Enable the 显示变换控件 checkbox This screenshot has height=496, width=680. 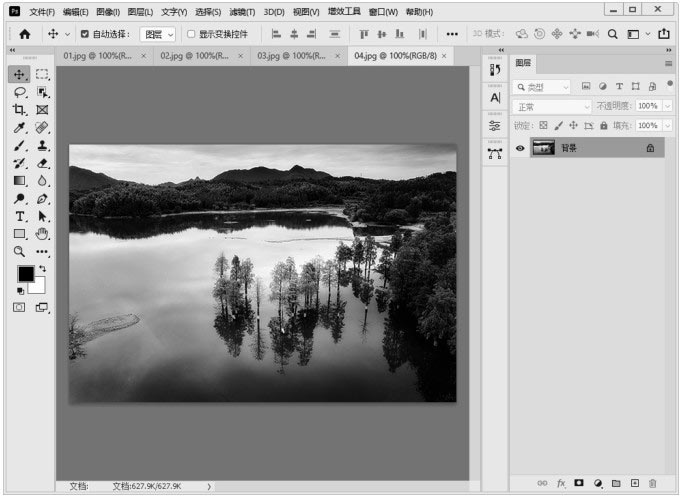(191, 33)
